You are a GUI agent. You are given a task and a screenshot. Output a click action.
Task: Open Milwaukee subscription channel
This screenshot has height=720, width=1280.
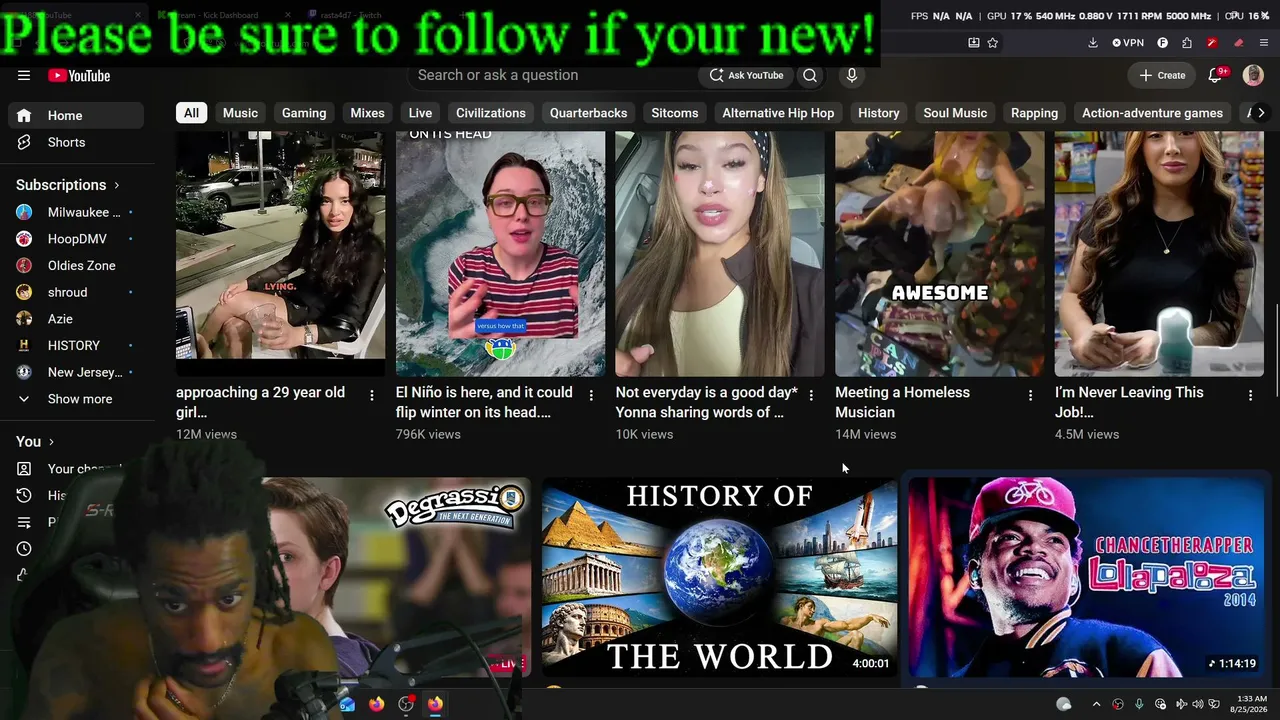[x=76, y=212]
